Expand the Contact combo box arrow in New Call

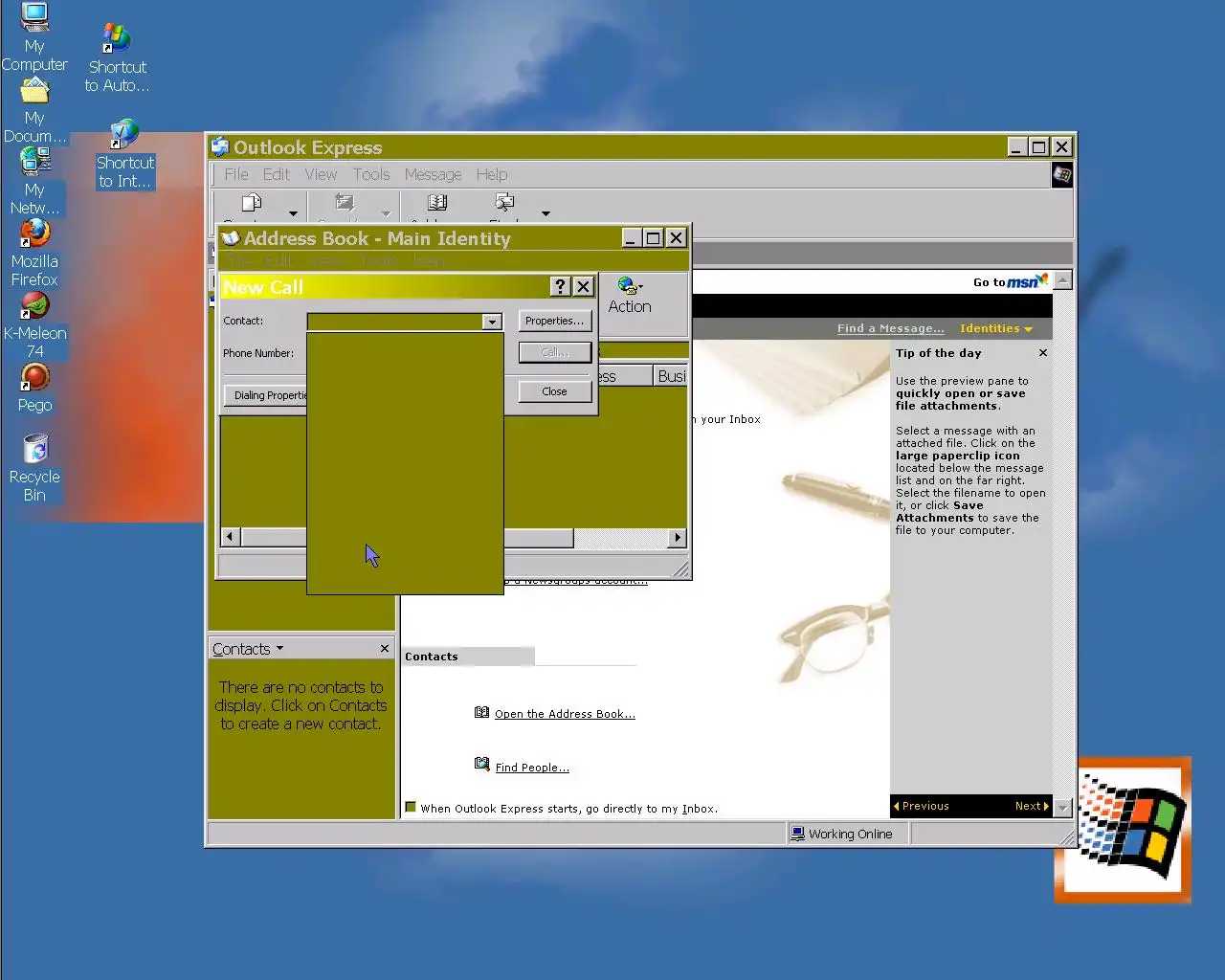(492, 322)
